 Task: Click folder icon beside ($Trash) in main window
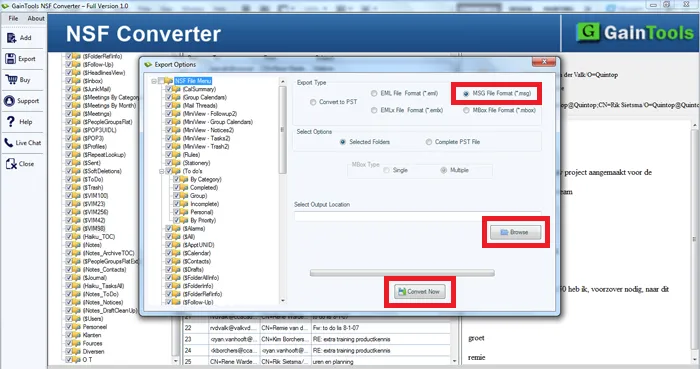tap(76, 188)
